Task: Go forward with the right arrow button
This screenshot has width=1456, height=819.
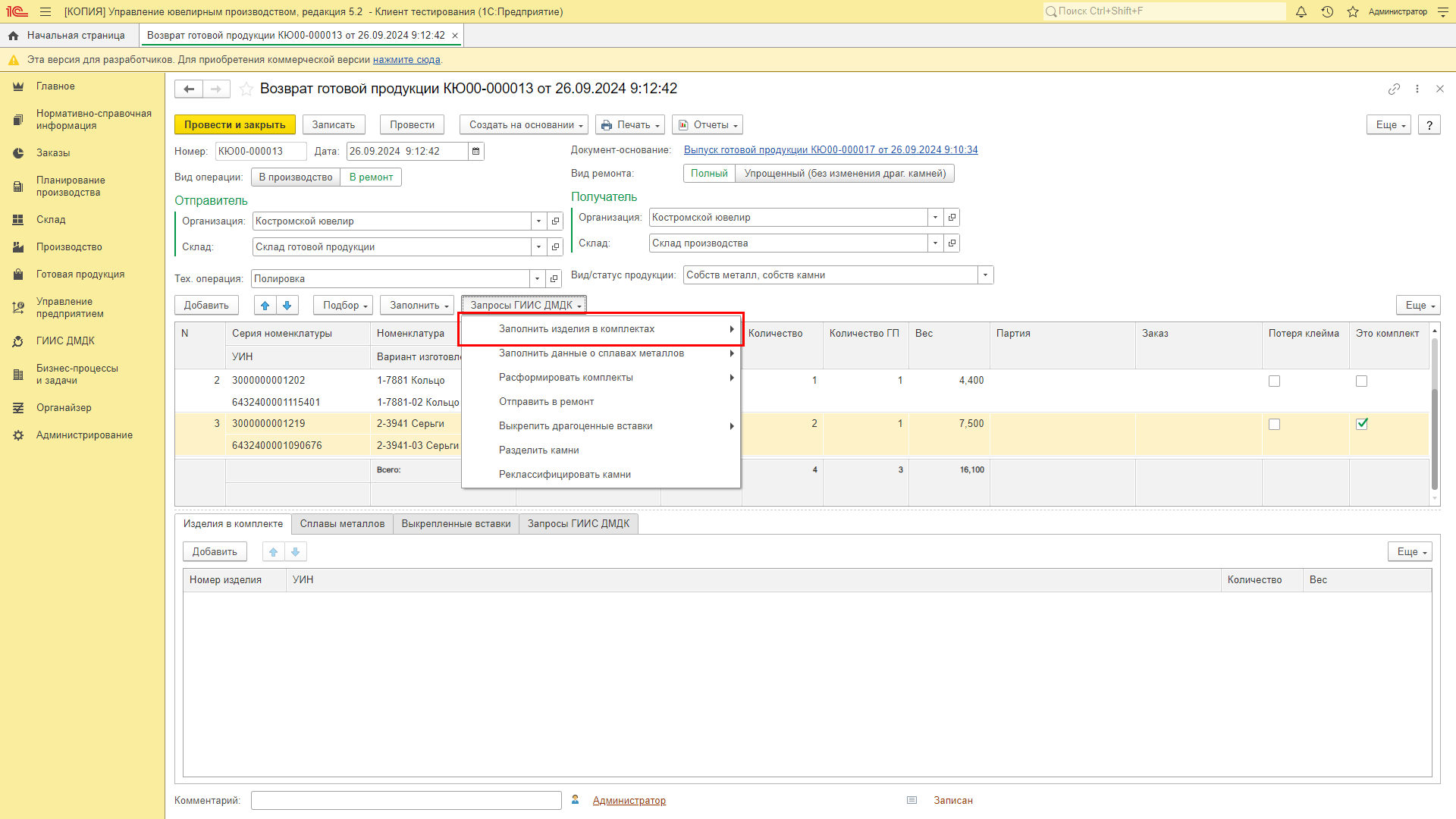Action: [216, 89]
